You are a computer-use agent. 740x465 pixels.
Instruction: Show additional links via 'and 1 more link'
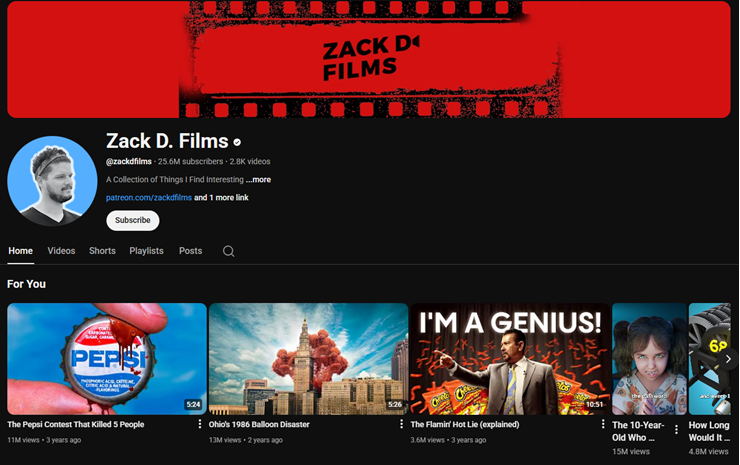pyautogui.click(x=221, y=198)
